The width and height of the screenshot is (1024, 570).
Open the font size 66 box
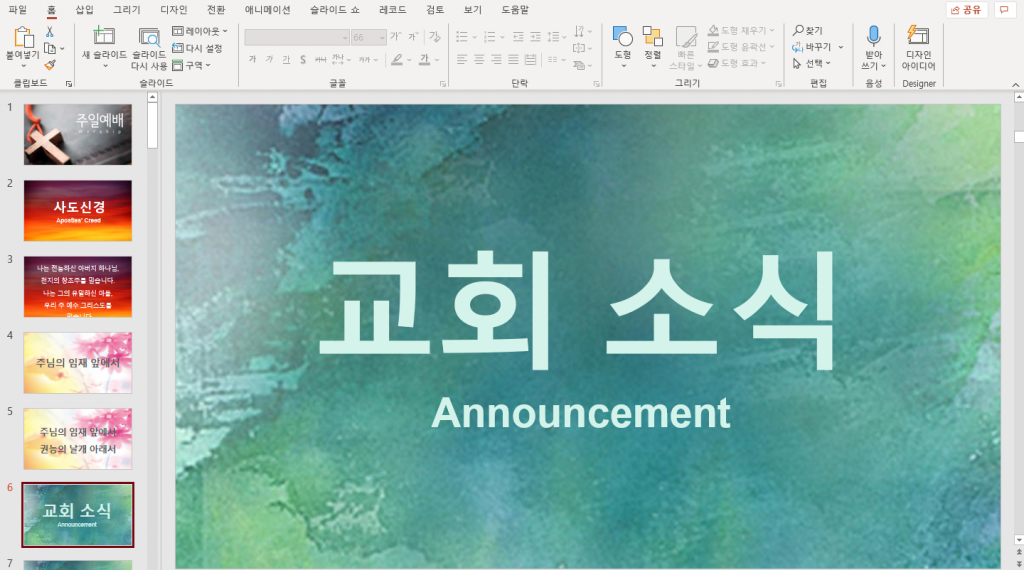[369, 37]
